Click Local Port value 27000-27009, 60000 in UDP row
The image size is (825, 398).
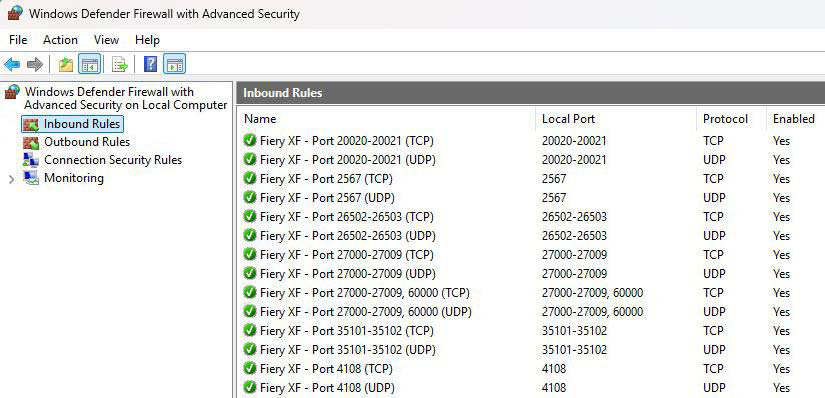pos(592,312)
